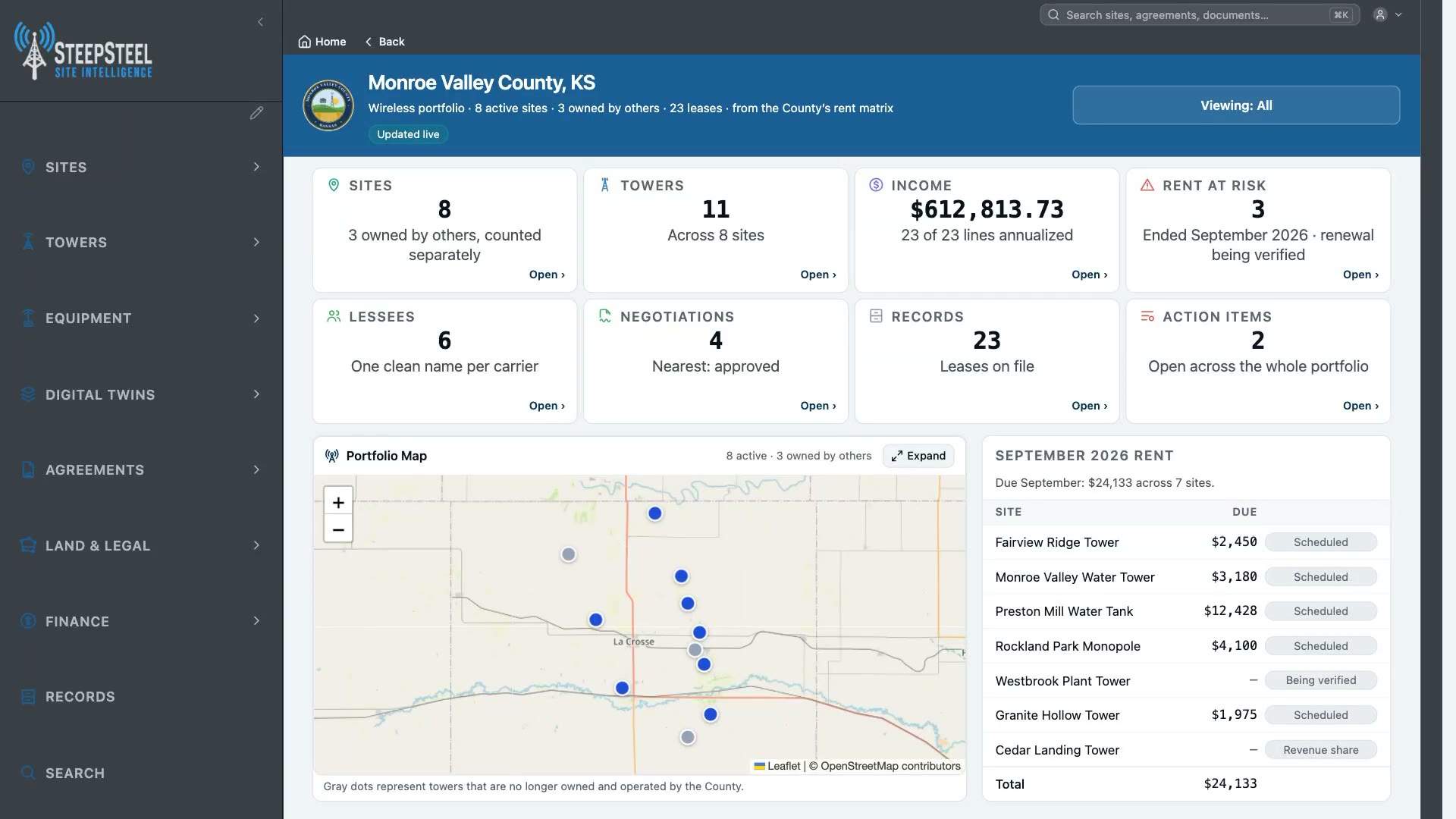Open the Sites summary card

(547, 275)
